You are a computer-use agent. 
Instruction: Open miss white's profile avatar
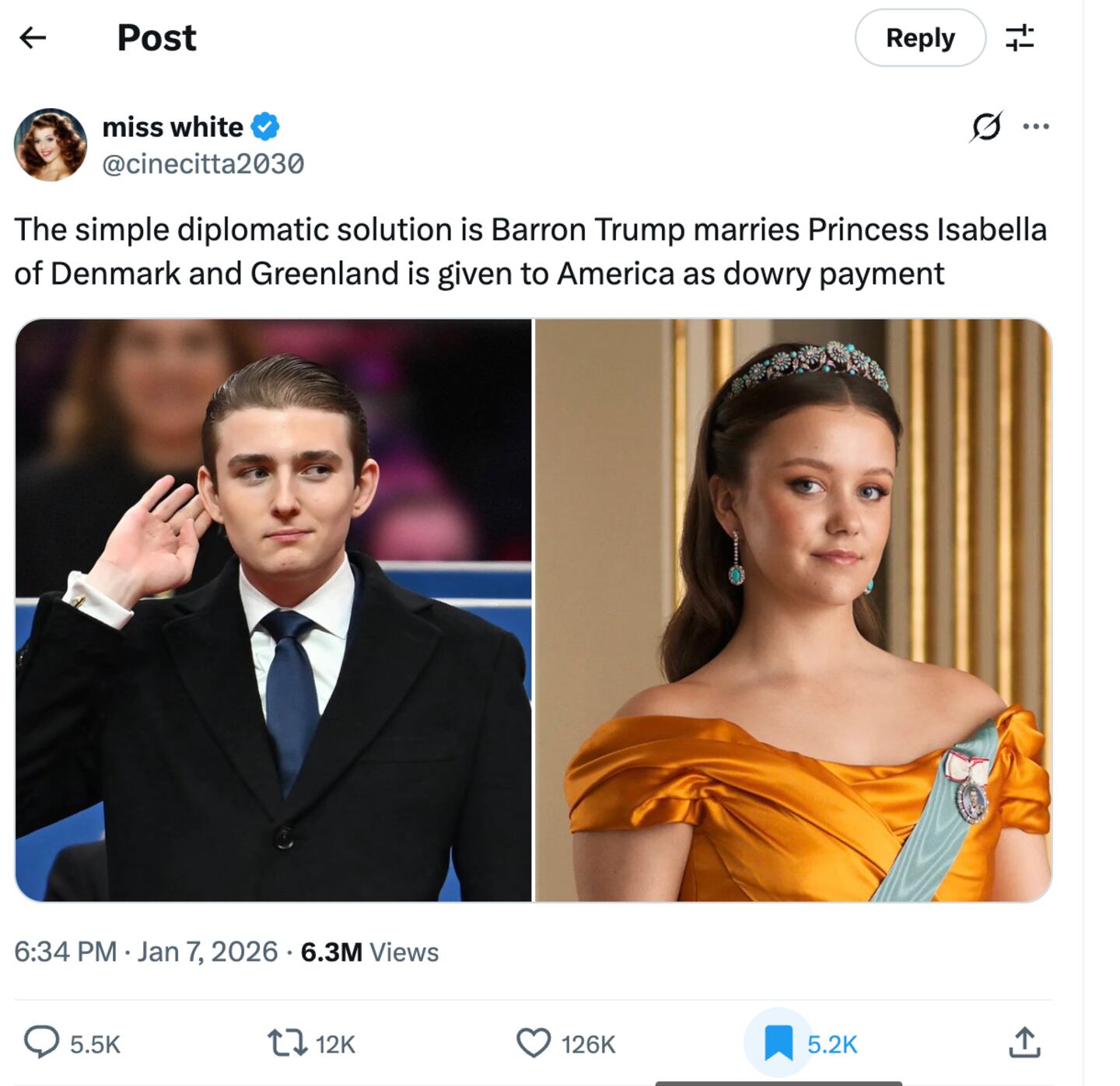point(51,145)
